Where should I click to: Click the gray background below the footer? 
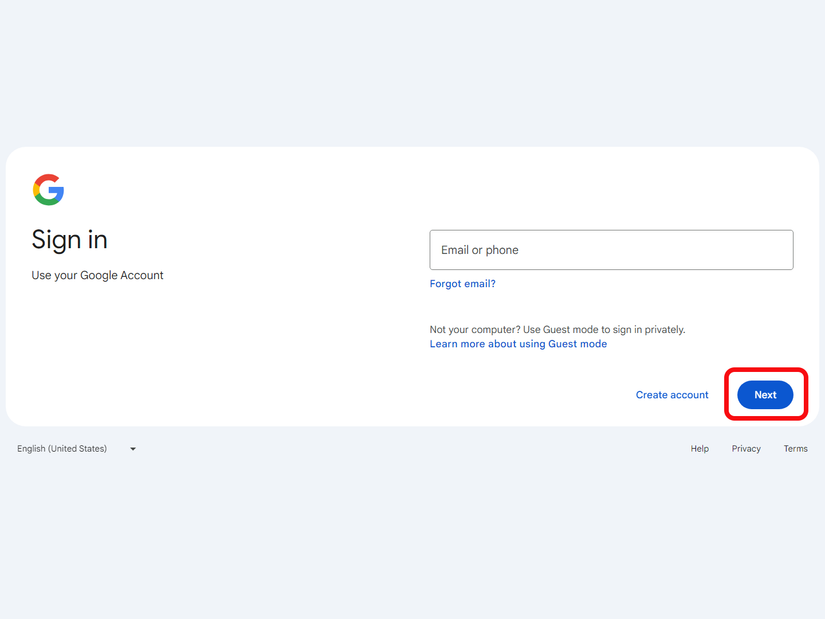pyautogui.click(x=412, y=540)
